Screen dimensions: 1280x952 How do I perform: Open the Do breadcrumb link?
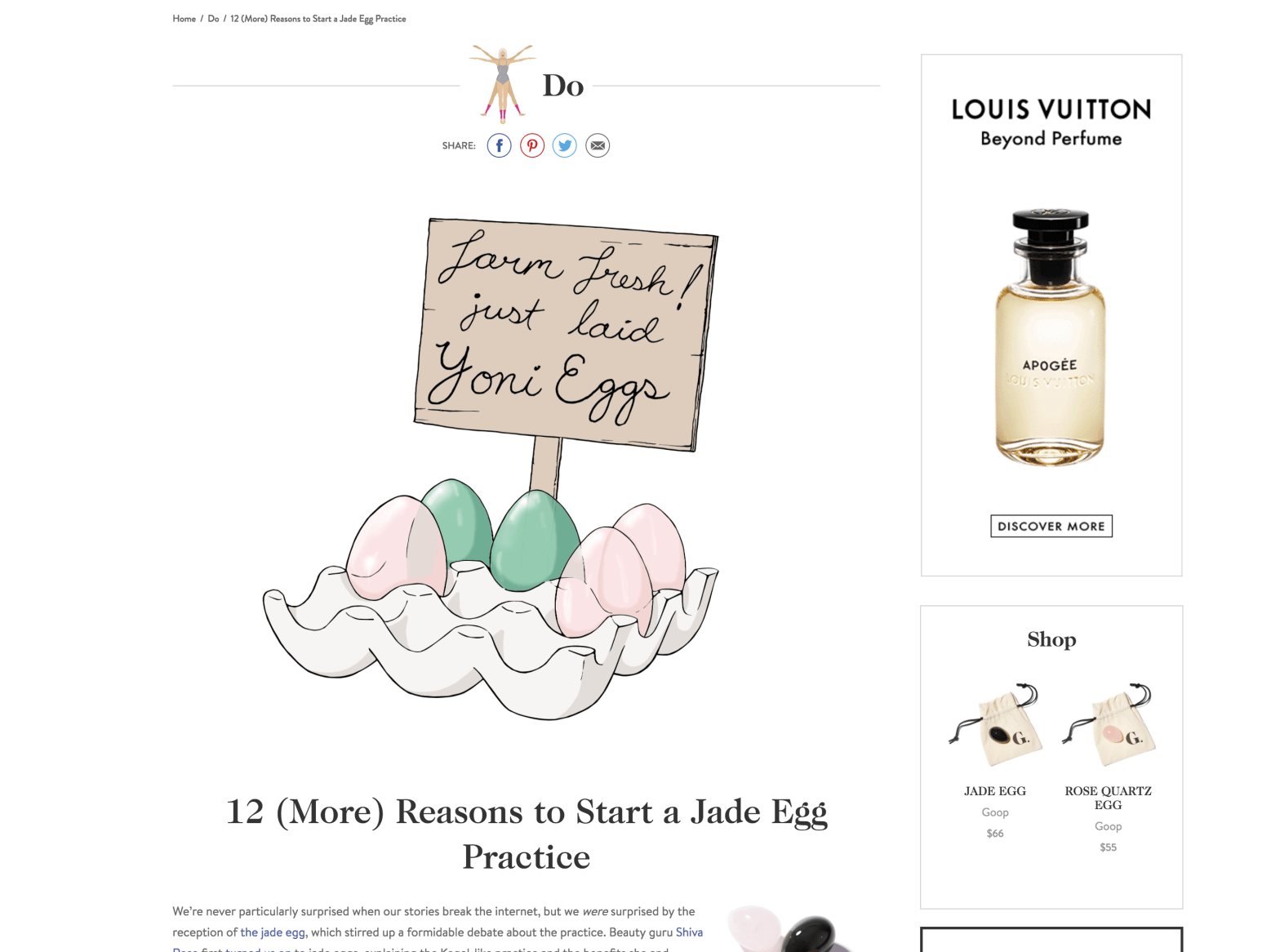click(x=213, y=19)
